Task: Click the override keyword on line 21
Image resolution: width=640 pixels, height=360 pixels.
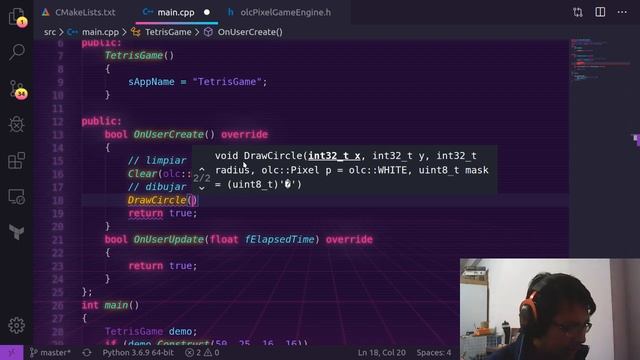Action: click(349, 239)
